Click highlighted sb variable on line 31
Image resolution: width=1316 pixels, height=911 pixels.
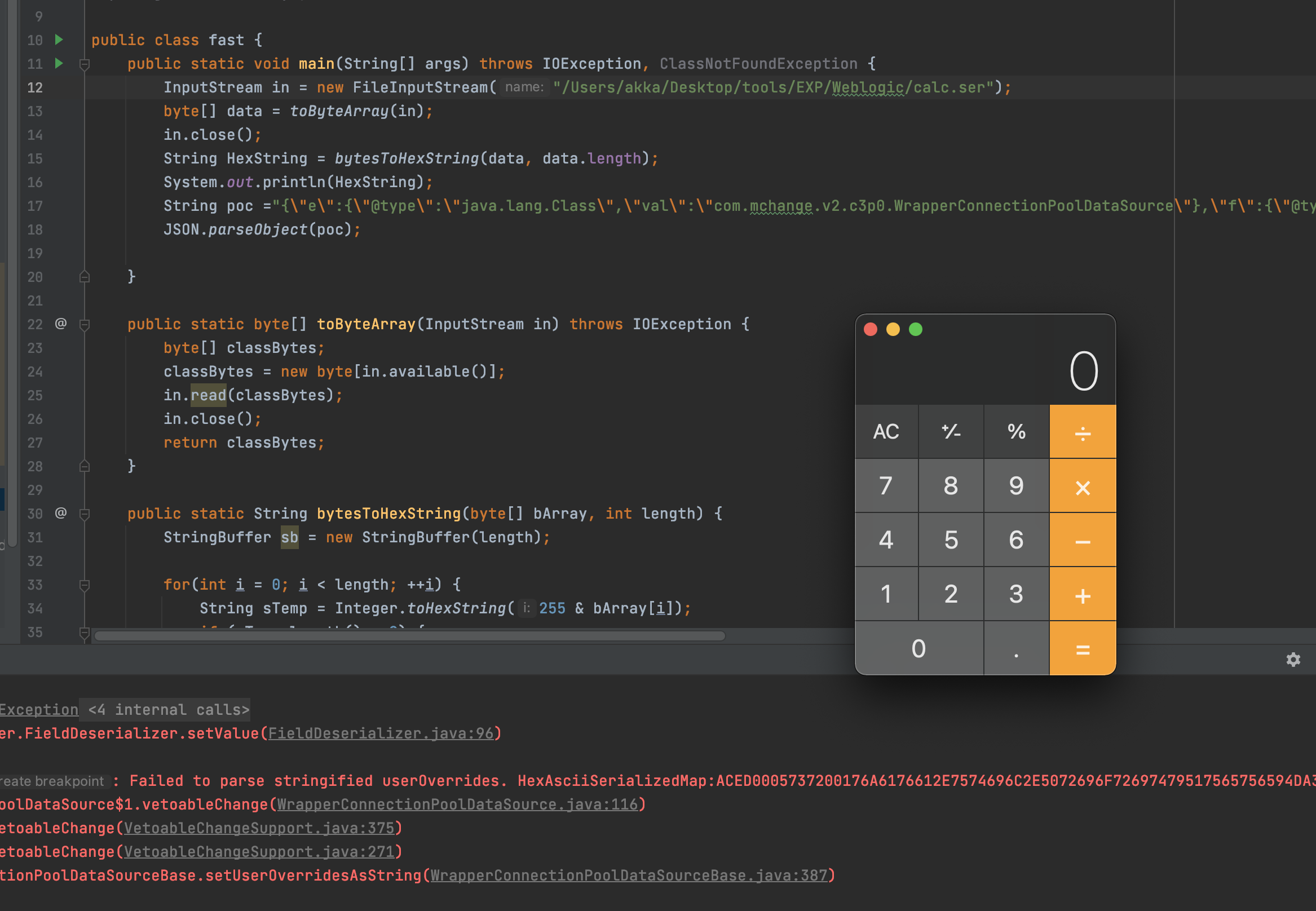[x=289, y=537]
